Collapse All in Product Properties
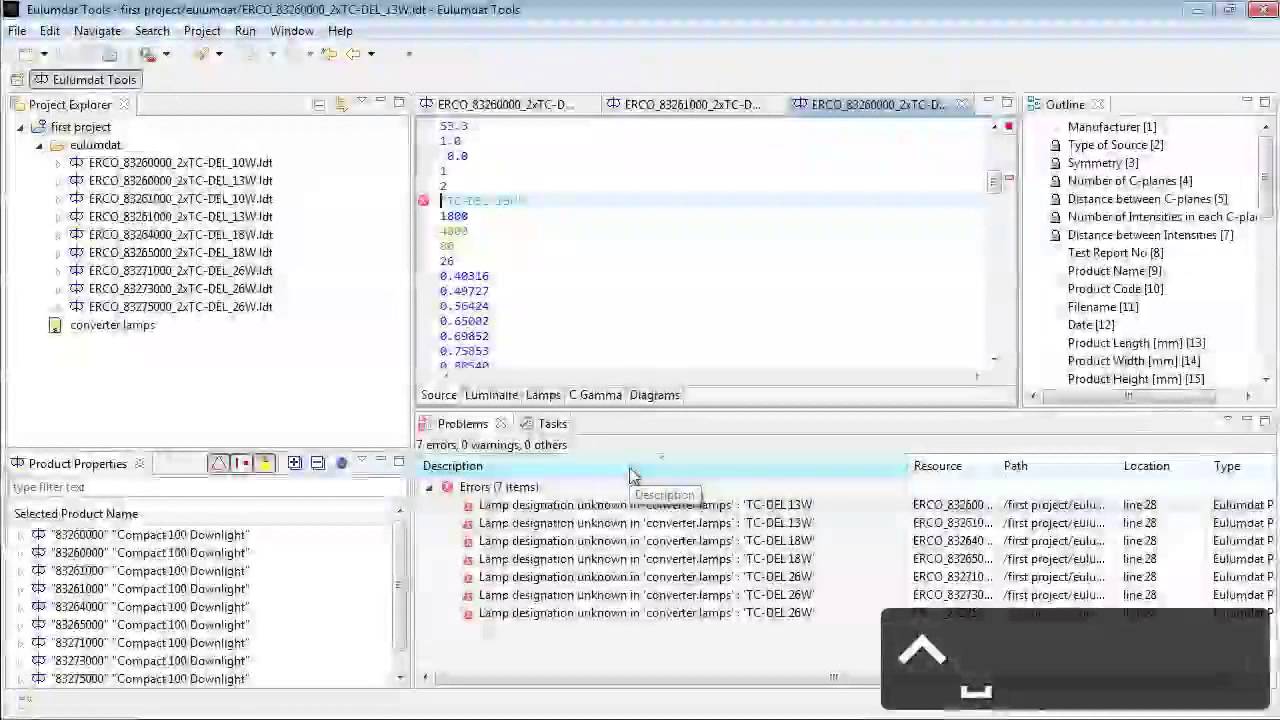The image size is (1280, 720). tap(318, 463)
